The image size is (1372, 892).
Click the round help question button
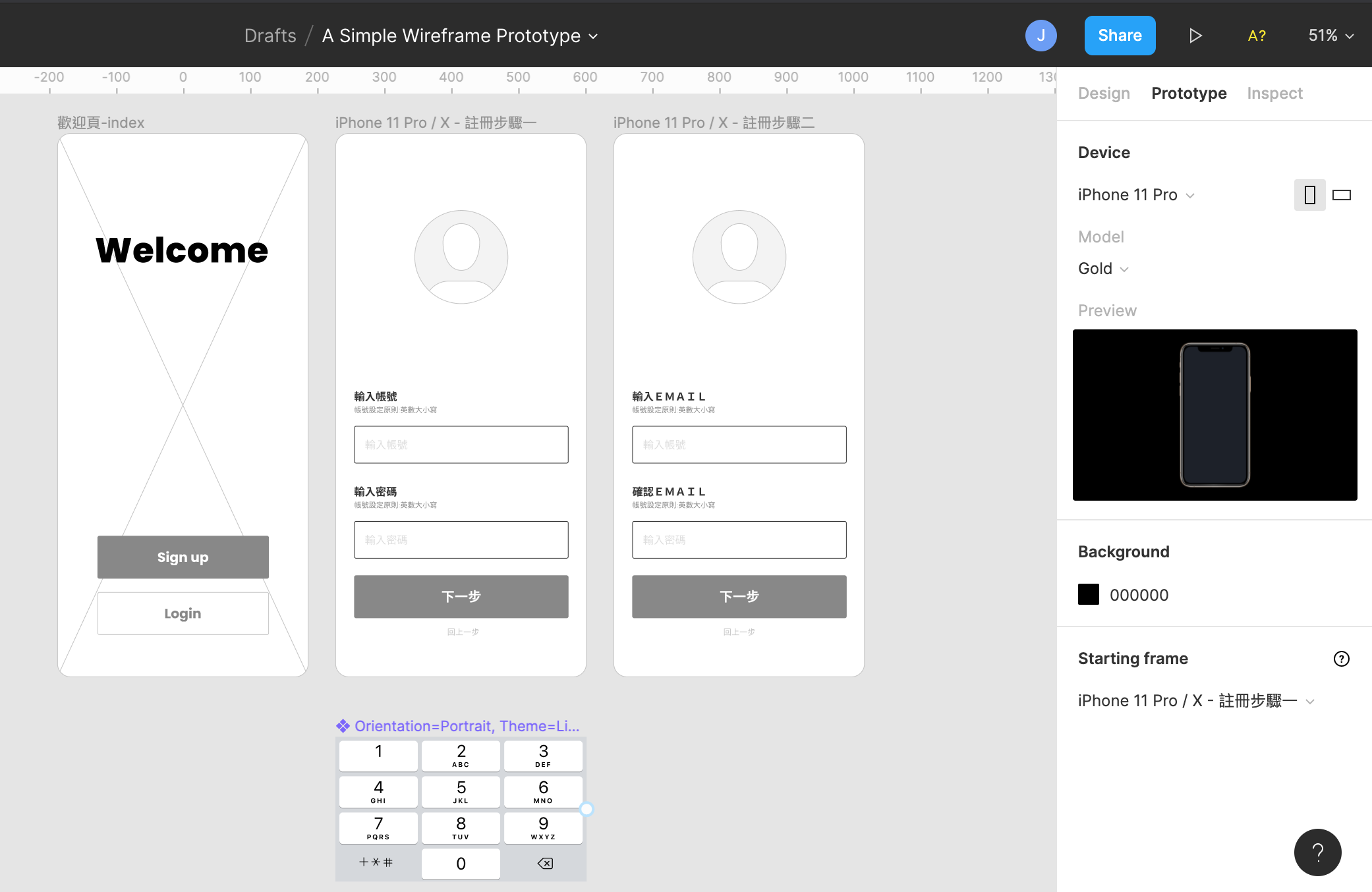(1317, 852)
